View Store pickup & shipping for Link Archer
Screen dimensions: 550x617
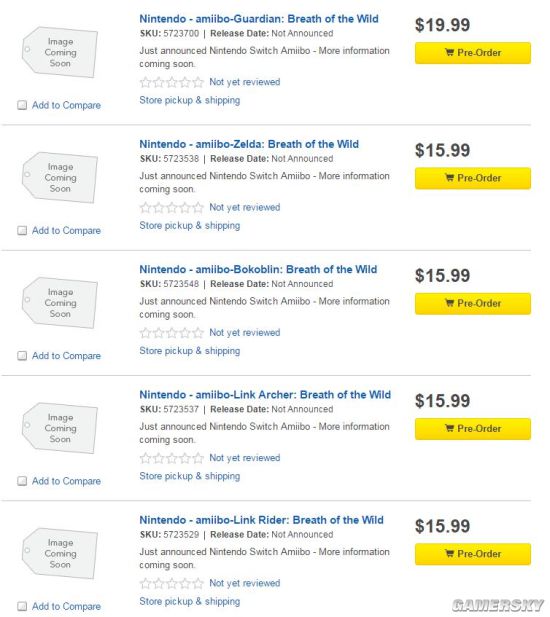(x=190, y=477)
